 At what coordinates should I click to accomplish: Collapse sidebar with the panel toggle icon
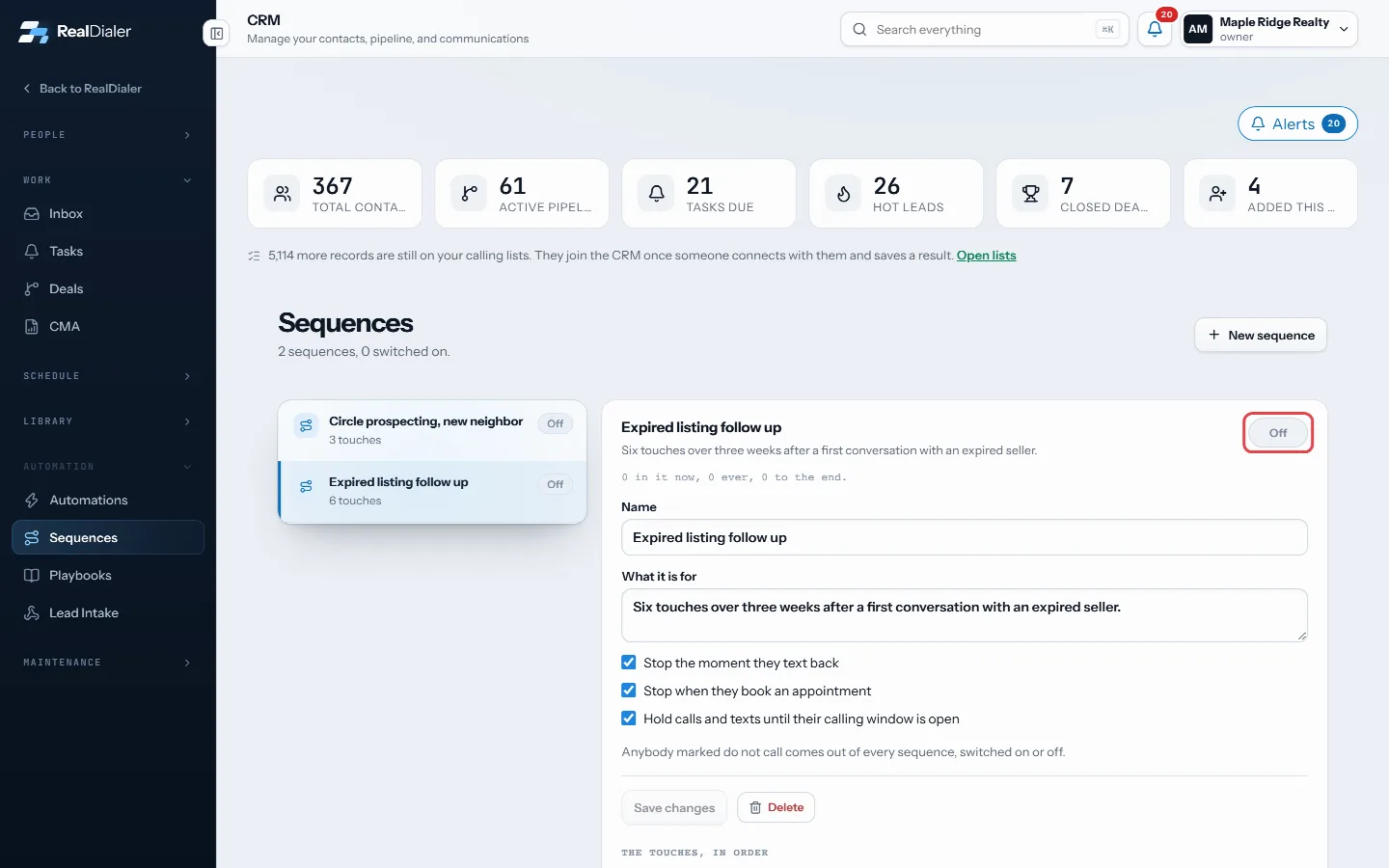coord(217,34)
